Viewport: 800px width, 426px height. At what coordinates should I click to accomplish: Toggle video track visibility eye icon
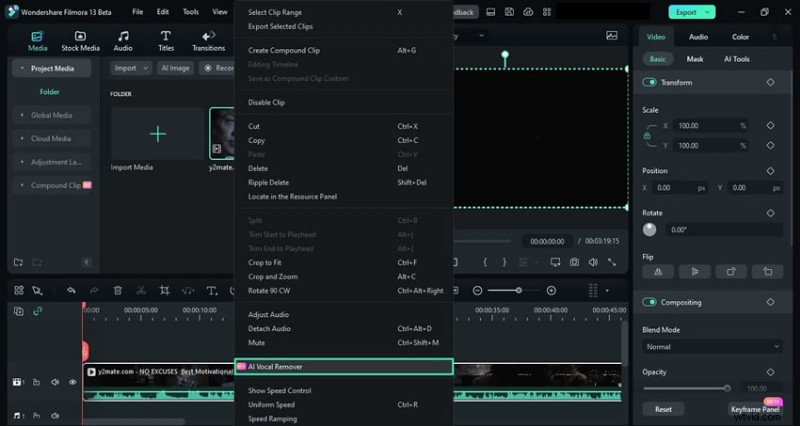(x=72, y=382)
